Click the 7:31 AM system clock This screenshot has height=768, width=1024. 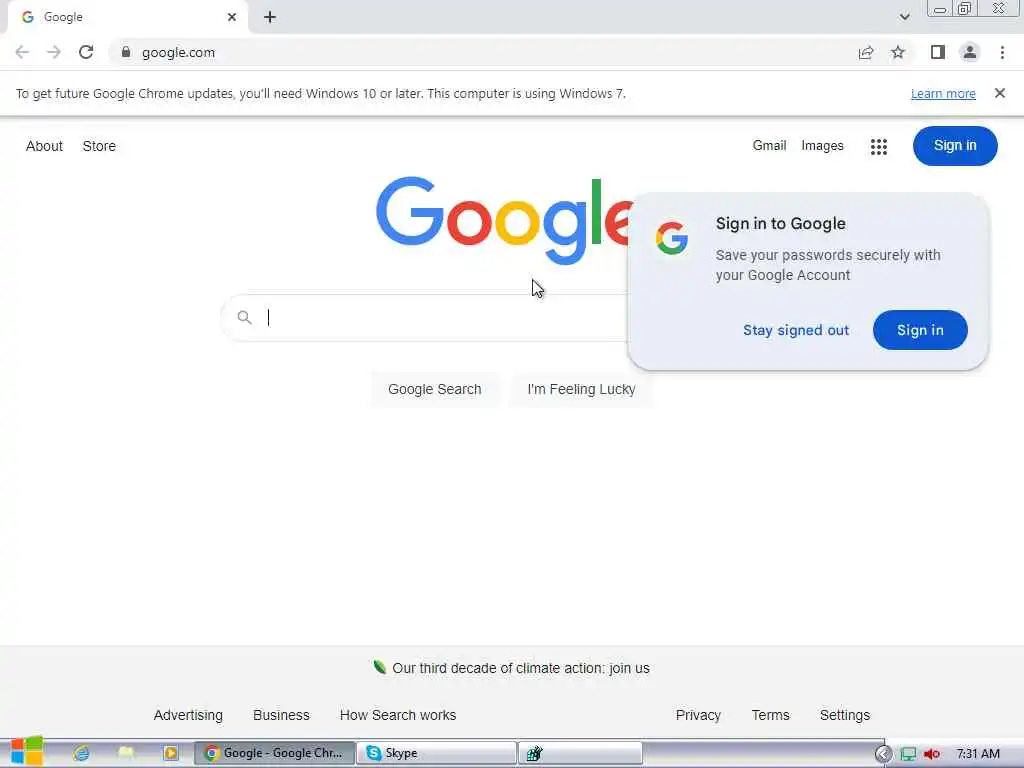click(978, 754)
